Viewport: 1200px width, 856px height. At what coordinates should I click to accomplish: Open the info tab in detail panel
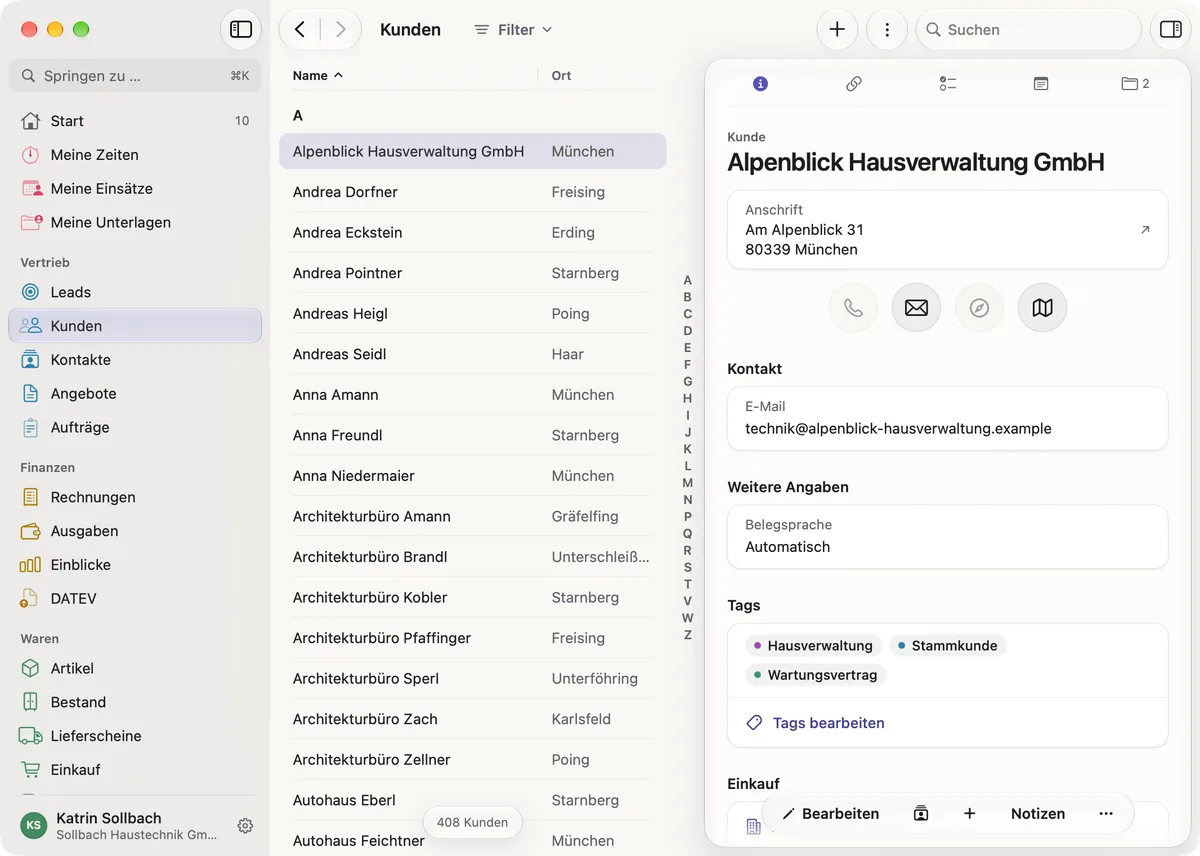[760, 84]
